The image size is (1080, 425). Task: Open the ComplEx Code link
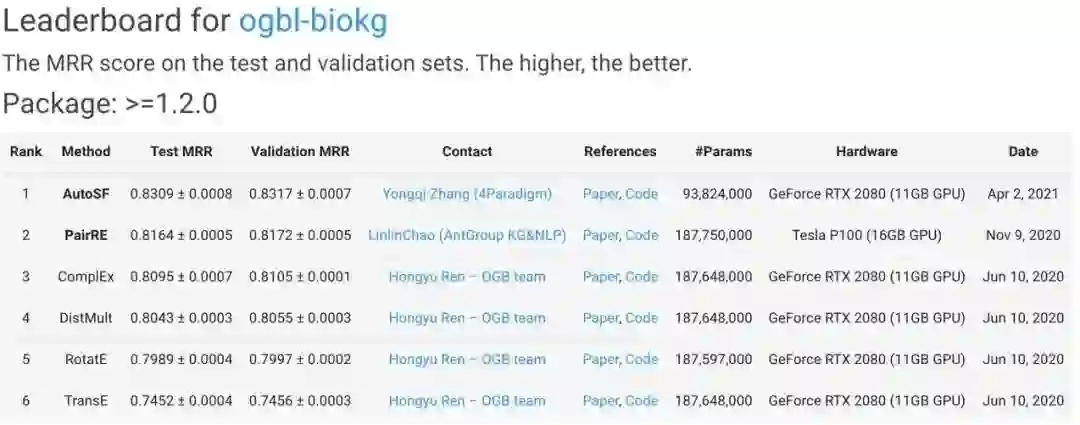[642, 277]
